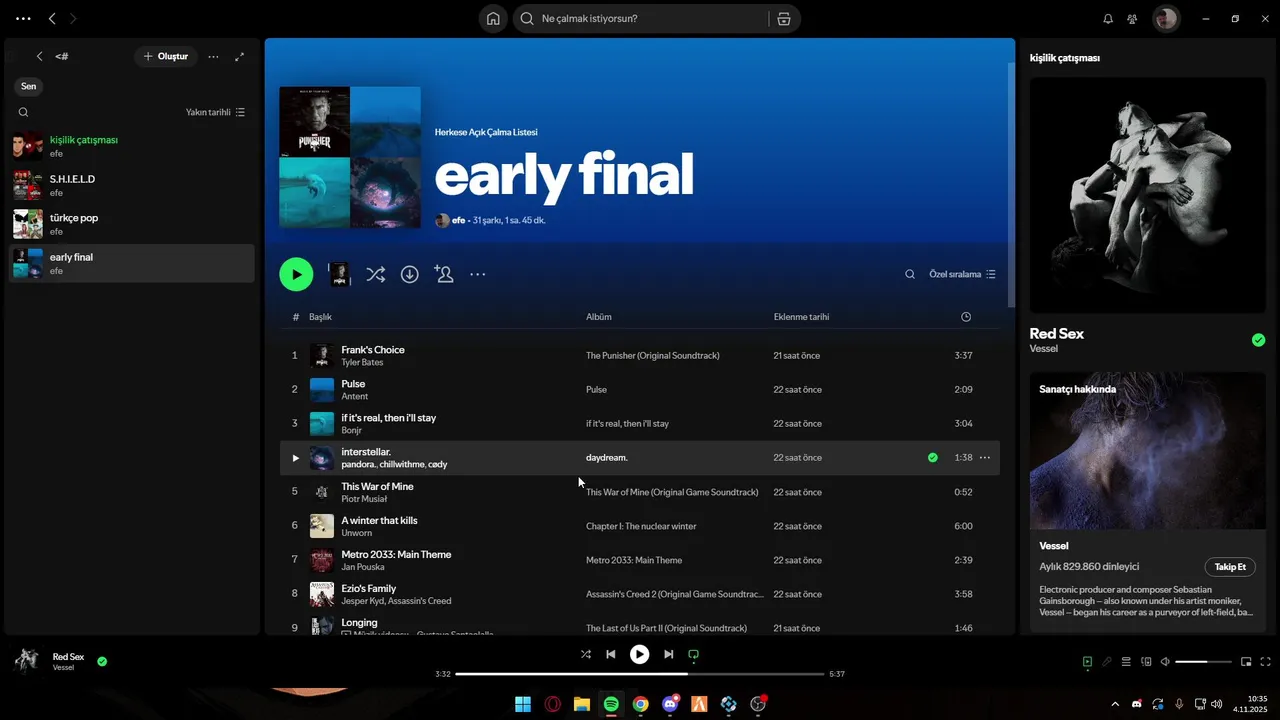The image size is (1280, 720).
Task: Toggle saved check on interstellar. row
Action: coord(933,458)
